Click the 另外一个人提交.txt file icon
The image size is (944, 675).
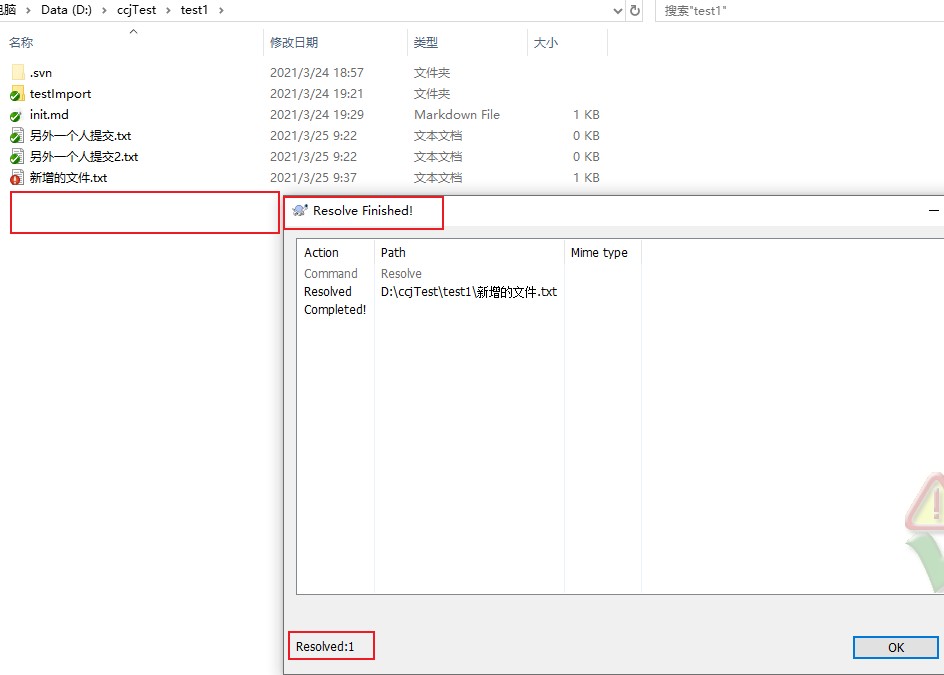[16, 136]
